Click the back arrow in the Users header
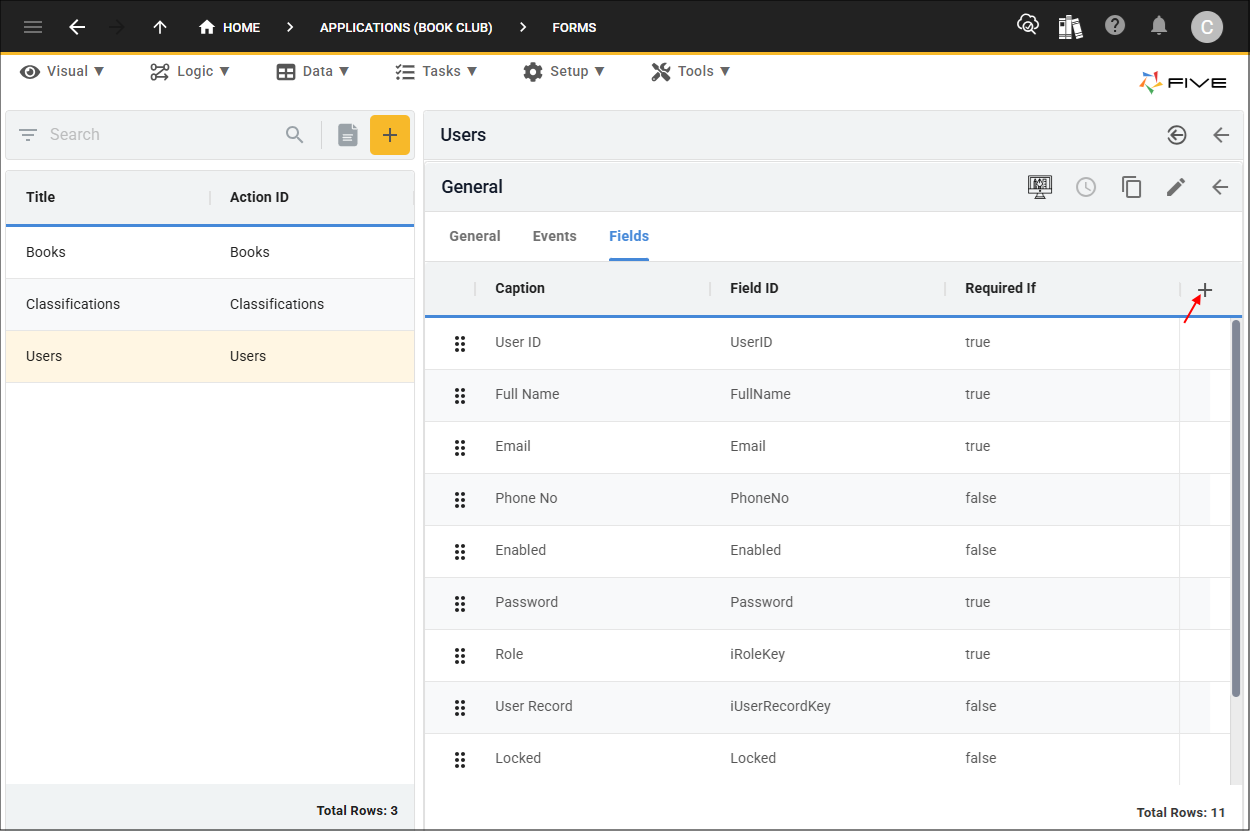This screenshot has height=831, width=1250. coord(1221,135)
